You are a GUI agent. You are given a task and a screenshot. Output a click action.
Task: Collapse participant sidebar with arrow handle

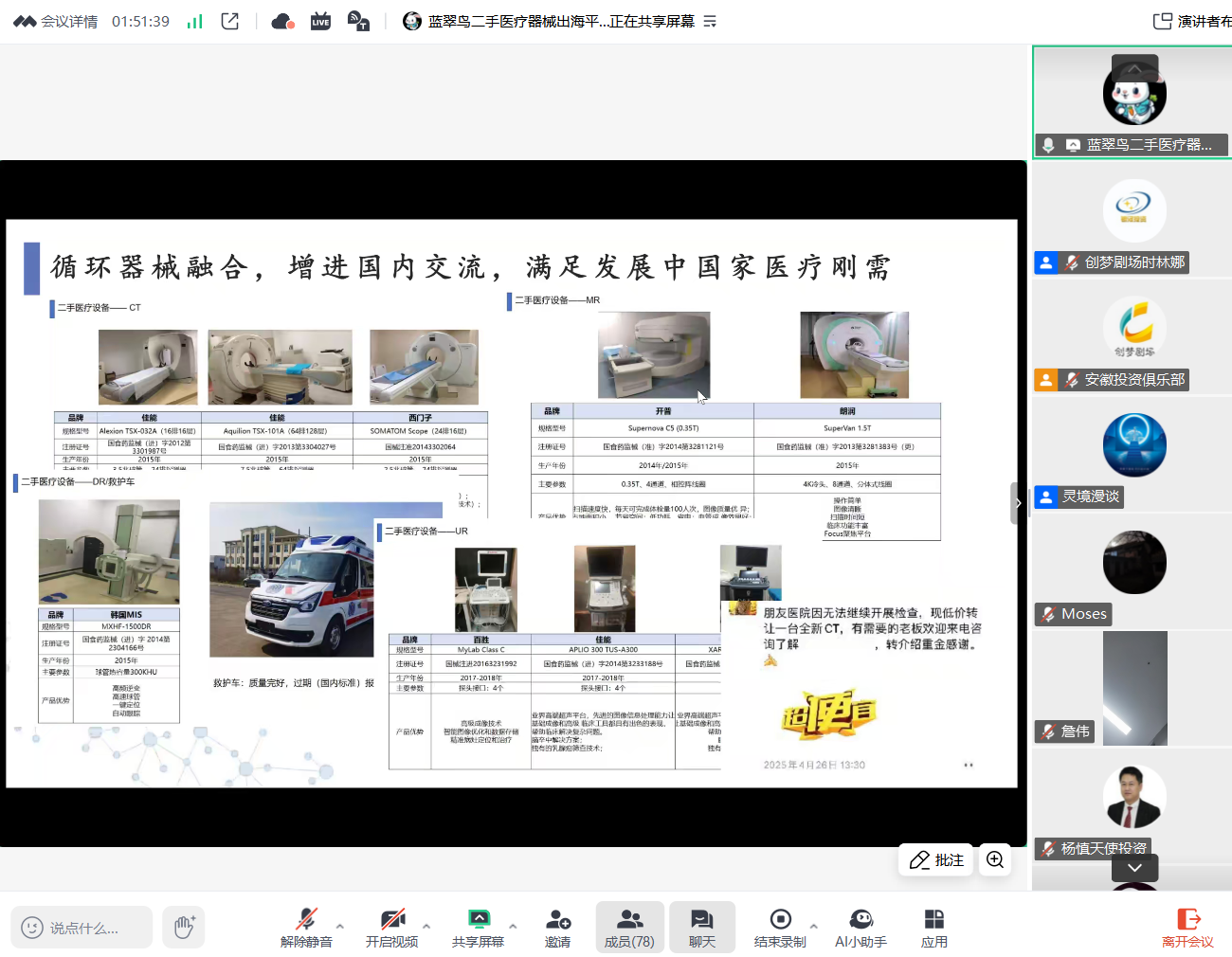tap(1018, 503)
